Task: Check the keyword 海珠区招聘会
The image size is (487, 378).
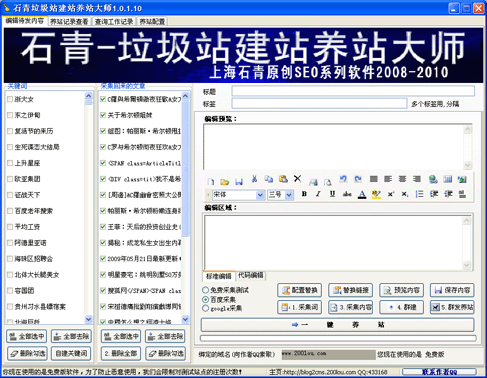Action: pos(10,259)
